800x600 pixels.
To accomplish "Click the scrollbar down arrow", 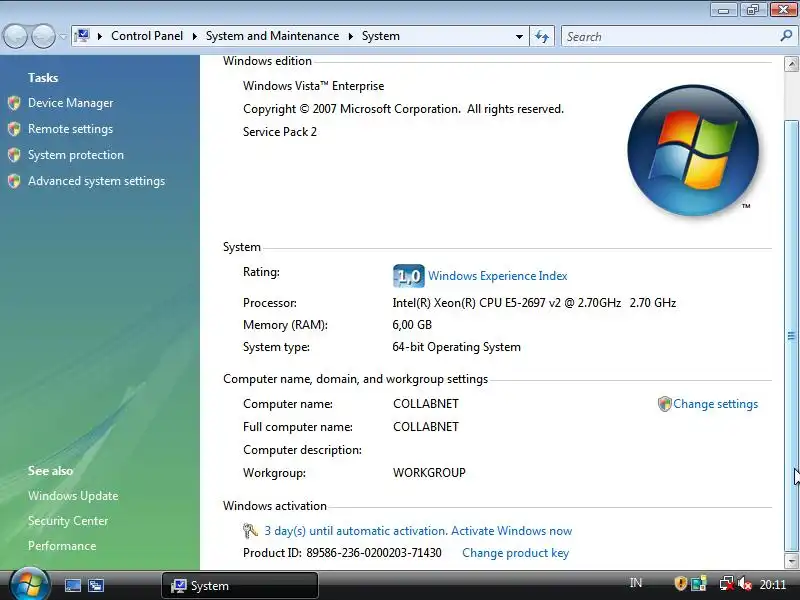I will point(791,561).
